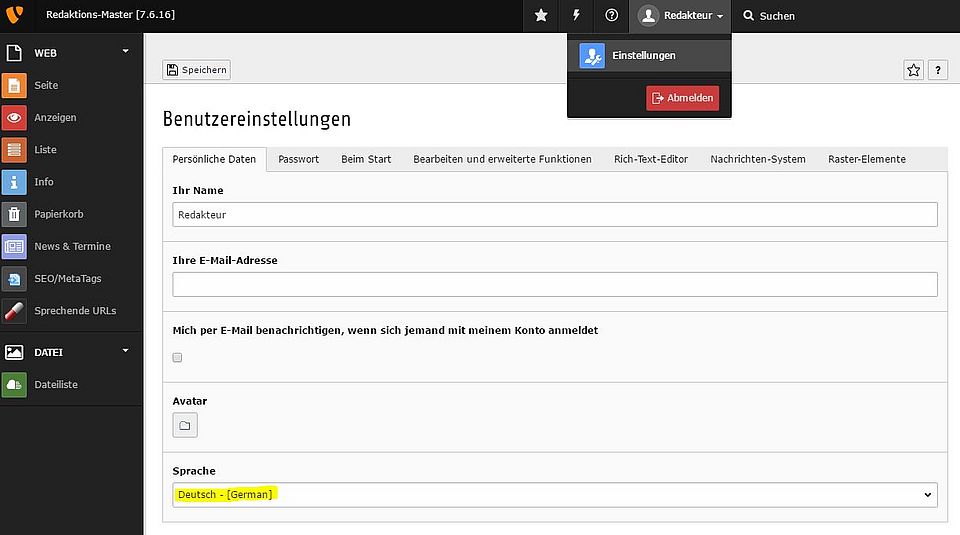This screenshot has height=535, width=960.
Task: Open the Liste module
Action: click(45, 150)
